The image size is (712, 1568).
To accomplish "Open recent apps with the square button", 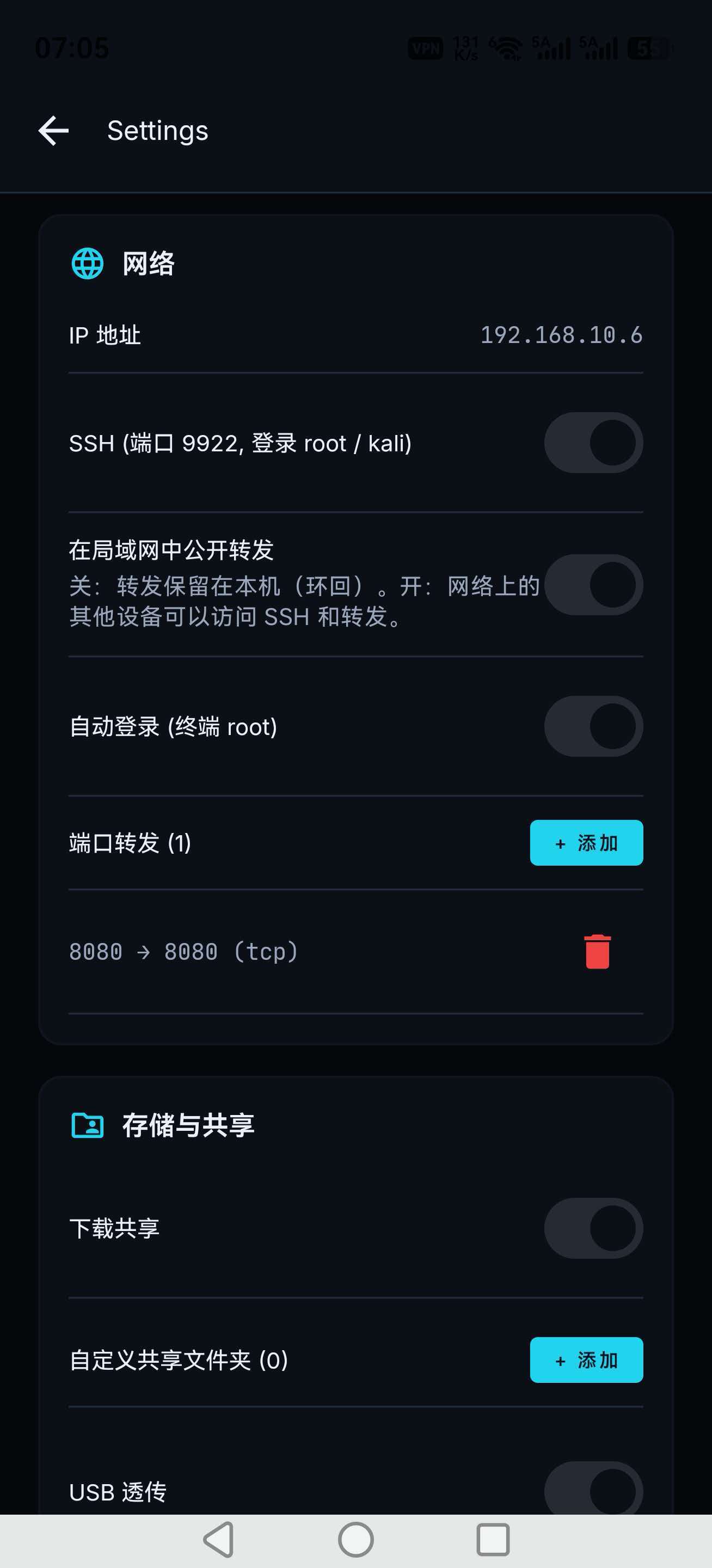I will coord(493,1540).
